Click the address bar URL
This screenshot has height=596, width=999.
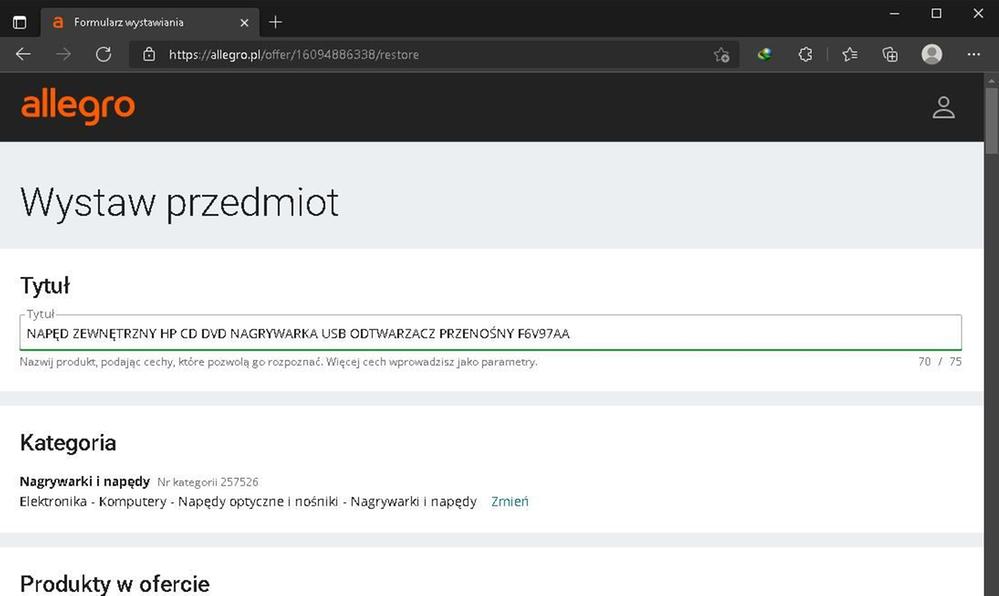click(x=294, y=55)
